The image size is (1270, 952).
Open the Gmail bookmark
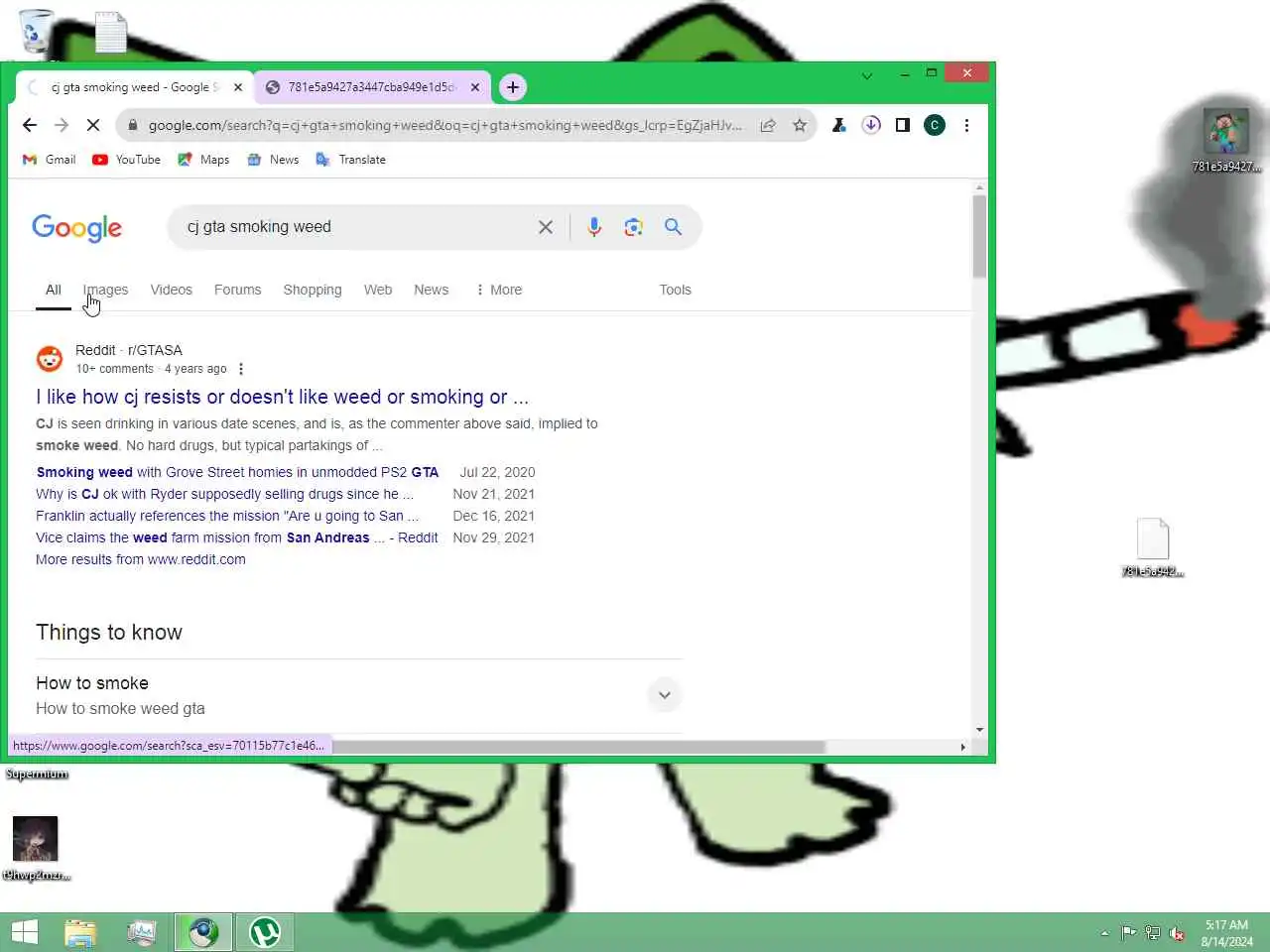click(x=50, y=160)
